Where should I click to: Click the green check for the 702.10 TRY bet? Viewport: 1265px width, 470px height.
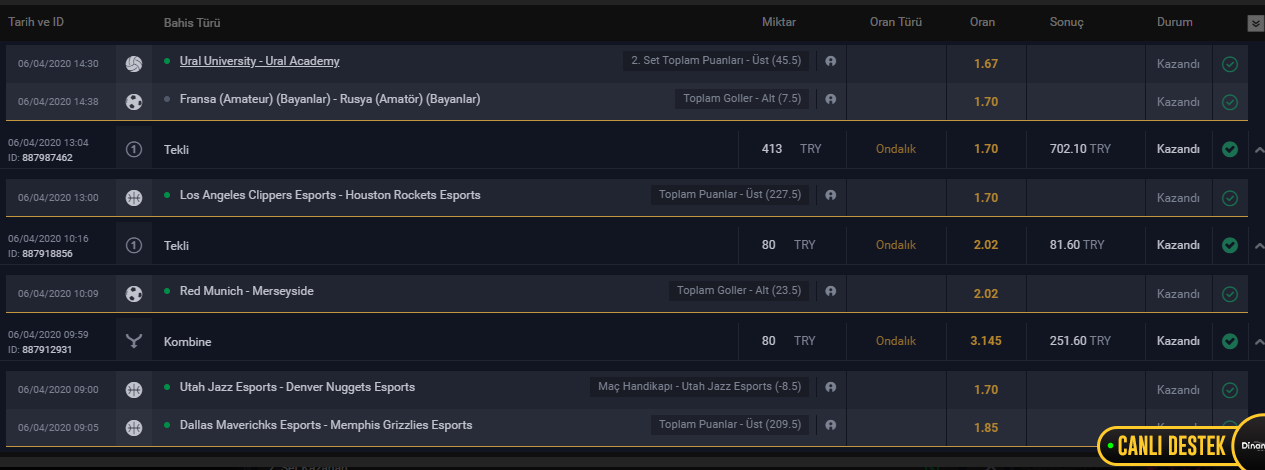click(x=1230, y=149)
